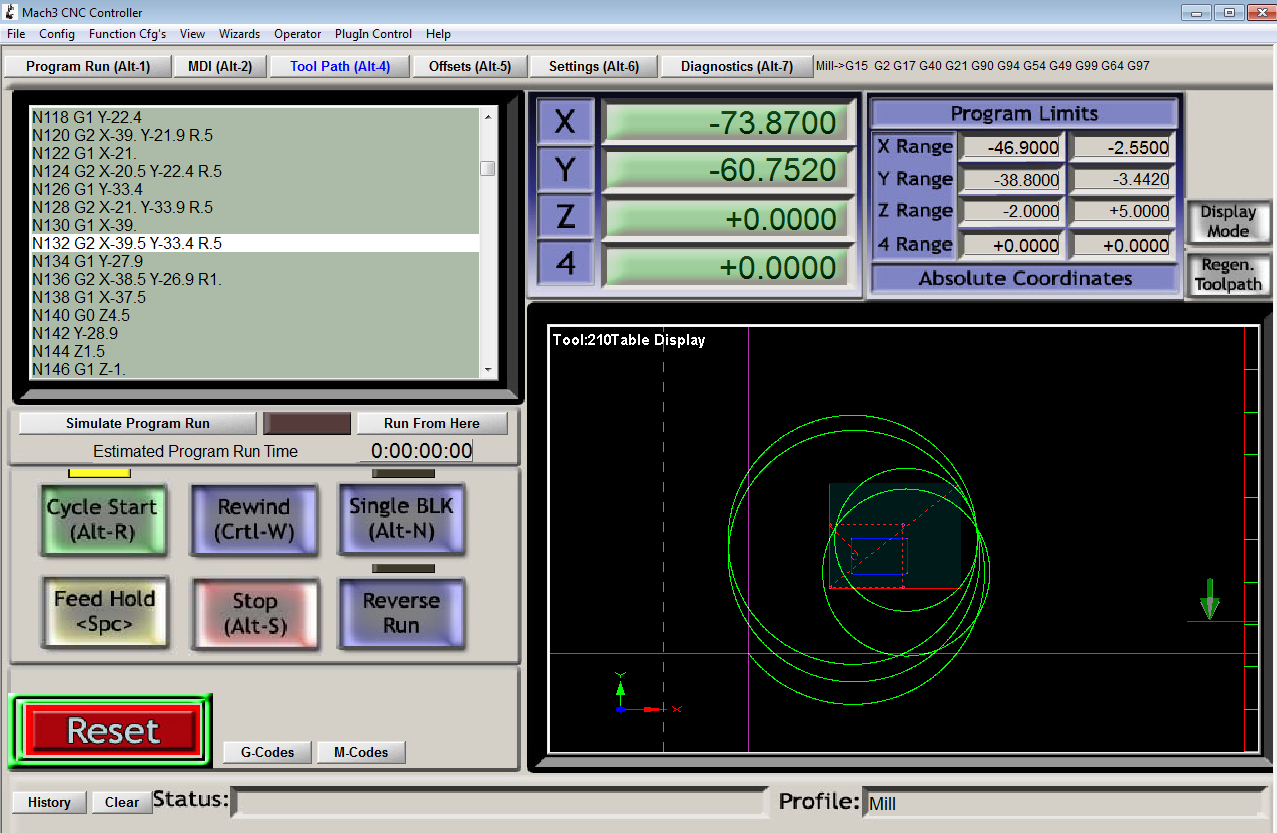Click the simulation progress indicator bar
The image size is (1277, 833).
click(x=307, y=423)
